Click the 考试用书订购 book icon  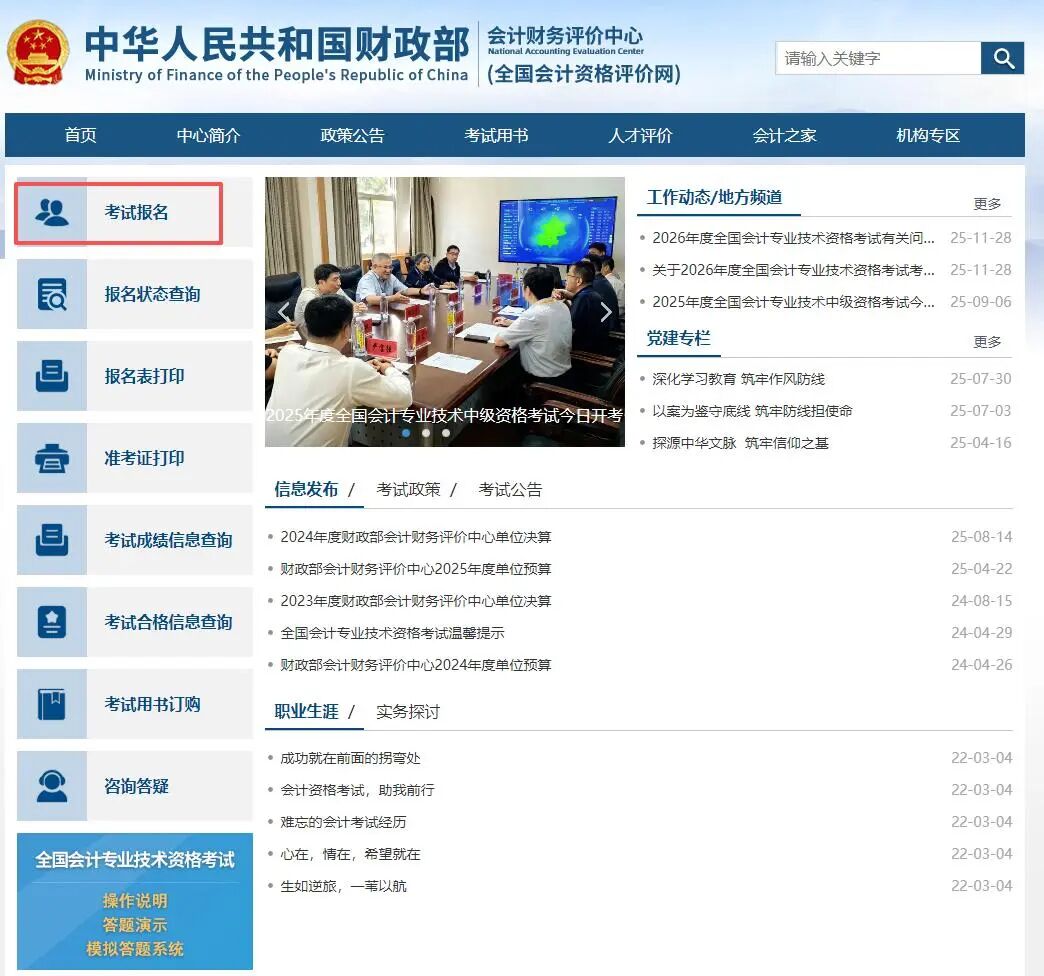point(52,704)
